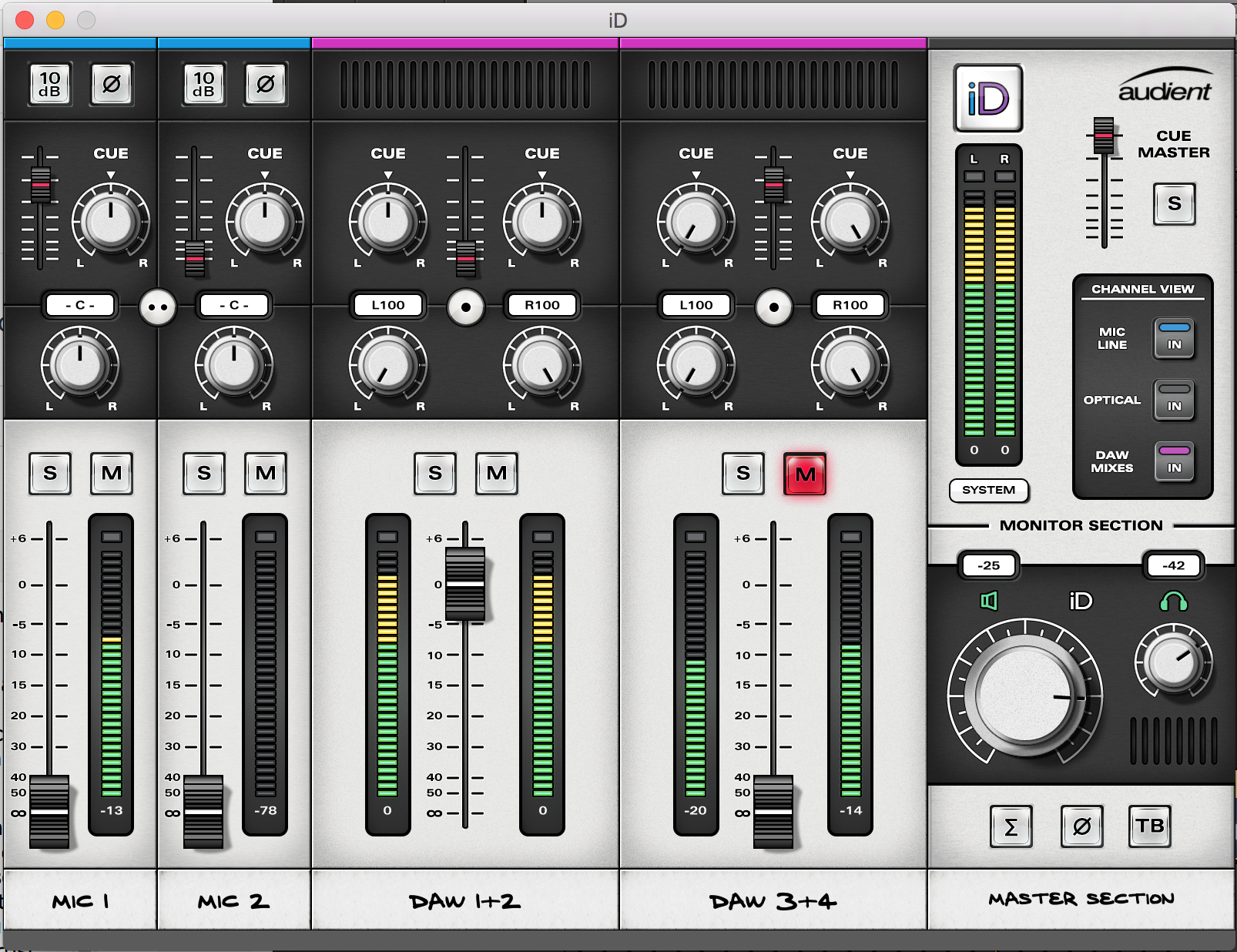The height and width of the screenshot is (952, 1237).
Task: Click the headphone volume knob
Action: [x=1174, y=662]
